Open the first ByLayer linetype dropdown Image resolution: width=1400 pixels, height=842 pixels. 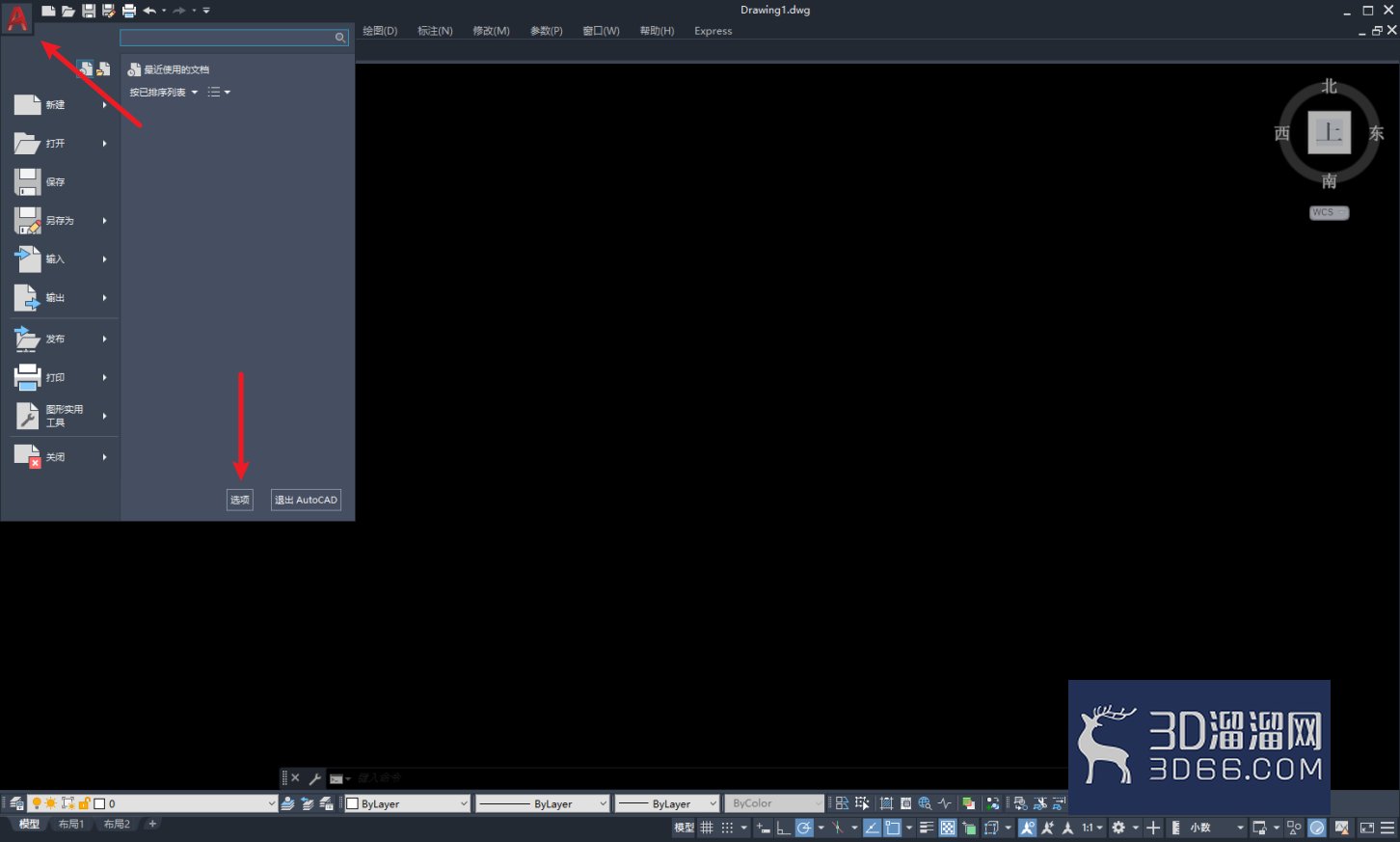pyautogui.click(x=543, y=803)
